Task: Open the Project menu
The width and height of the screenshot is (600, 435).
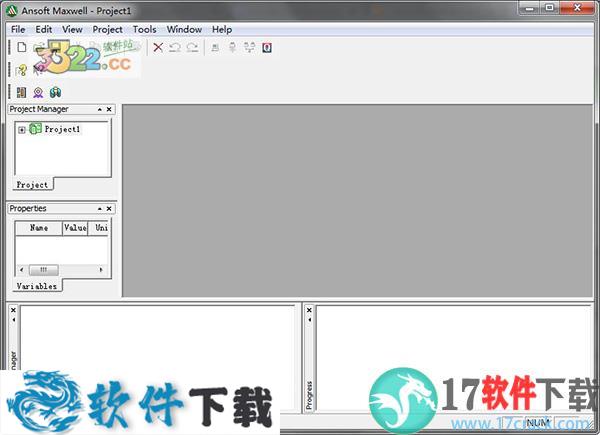Action: click(108, 29)
